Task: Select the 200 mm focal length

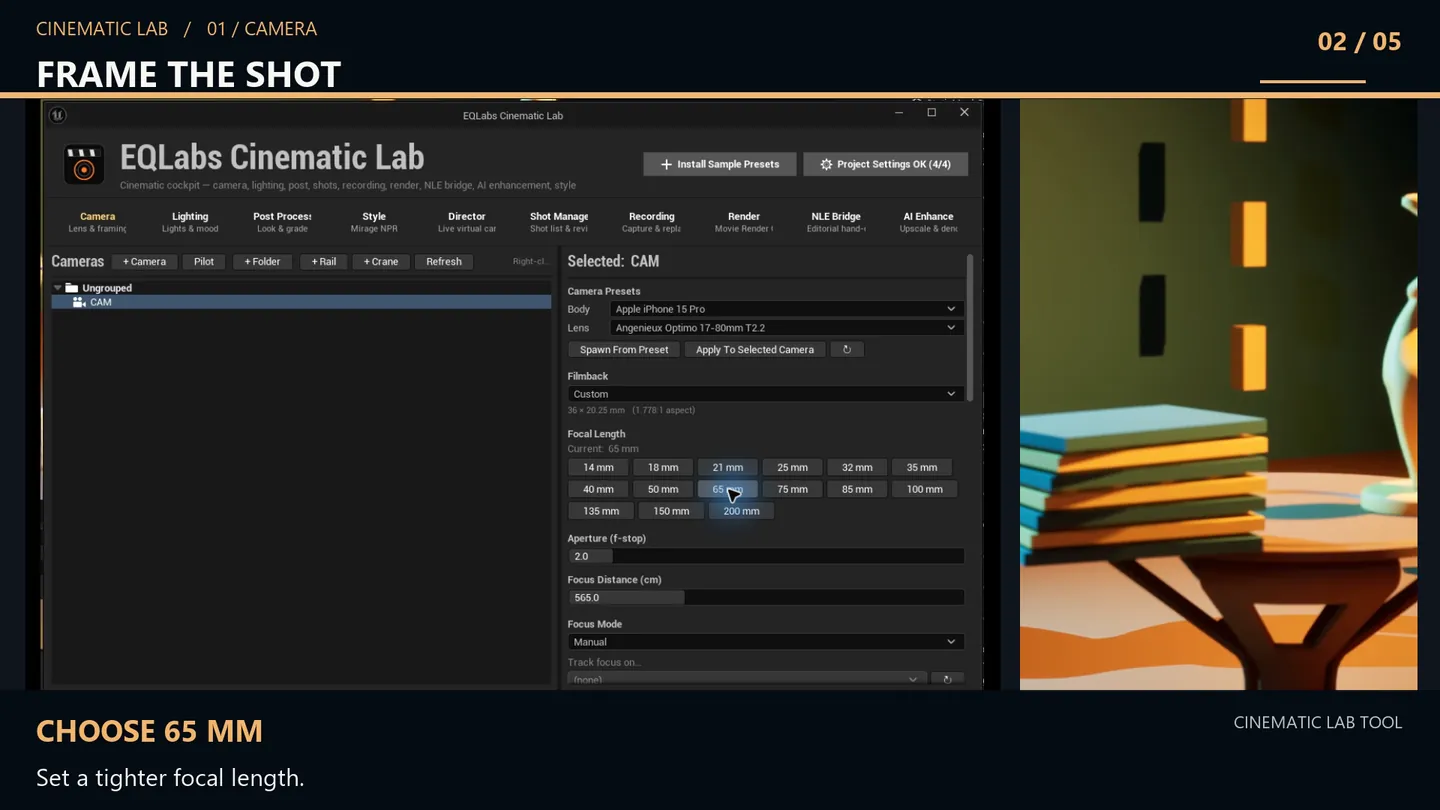Action: click(741, 511)
